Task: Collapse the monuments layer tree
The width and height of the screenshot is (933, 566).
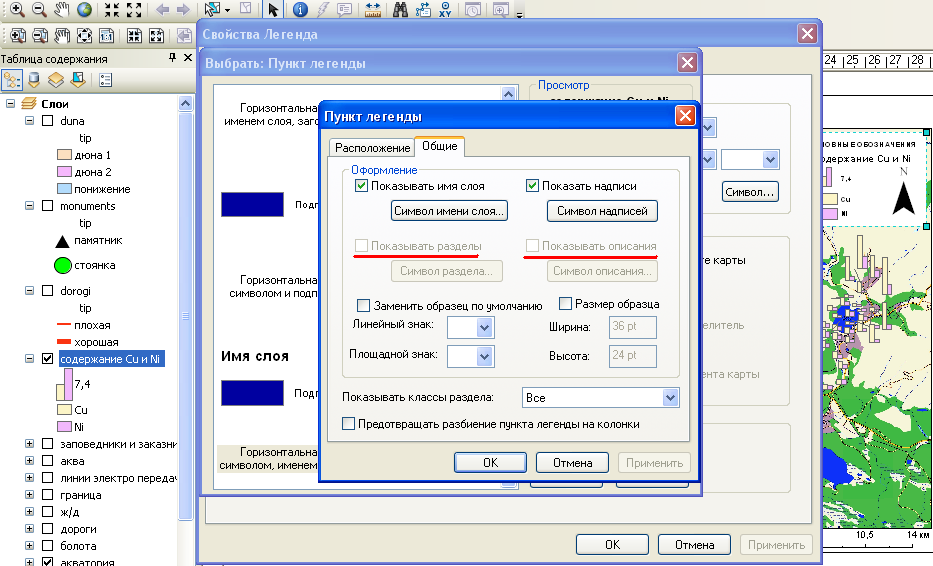Action: tap(29, 206)
